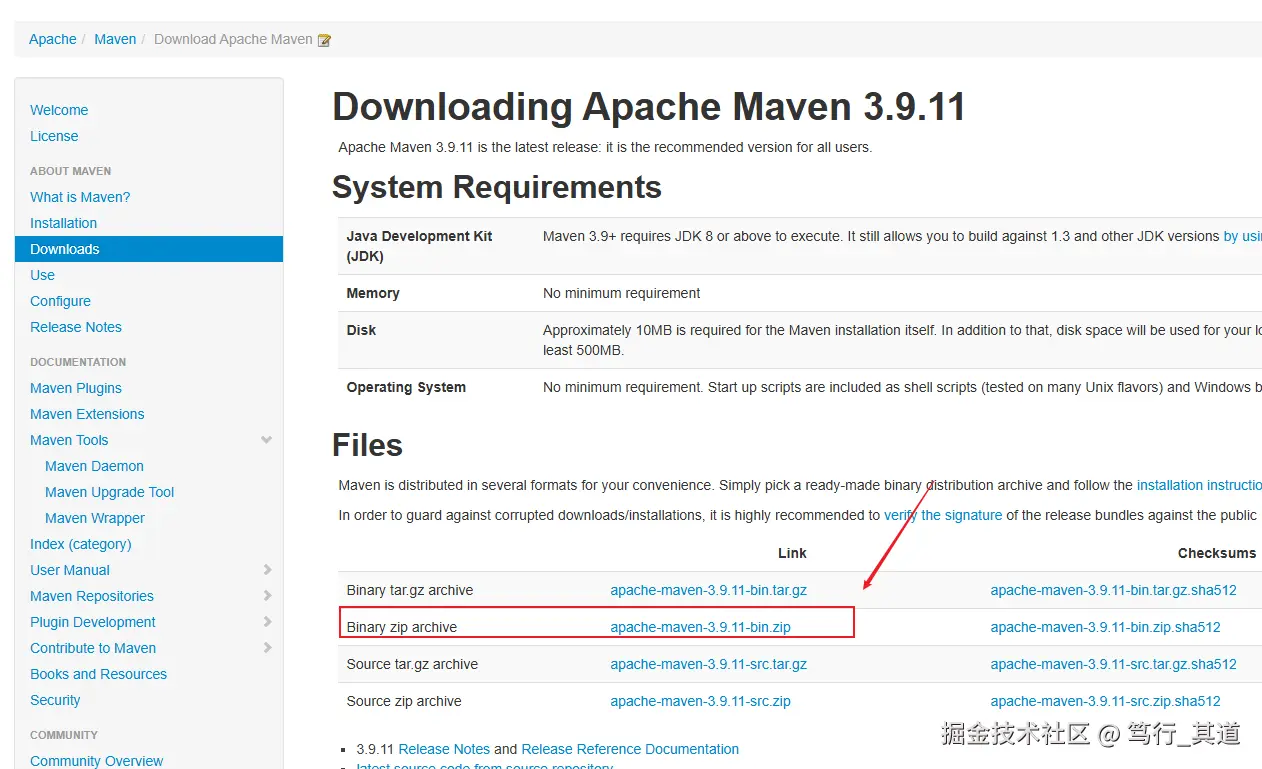Open the User Manual link
Viewport: 1262px width, 769px height.
(x=70, y=570)
